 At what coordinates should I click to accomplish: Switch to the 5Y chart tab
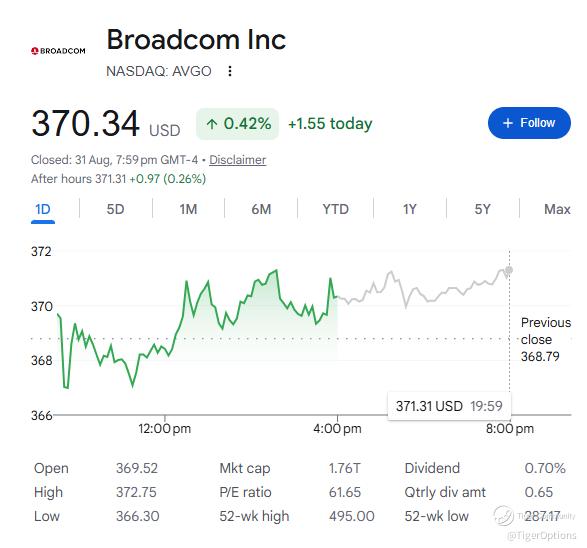point(482,209)
